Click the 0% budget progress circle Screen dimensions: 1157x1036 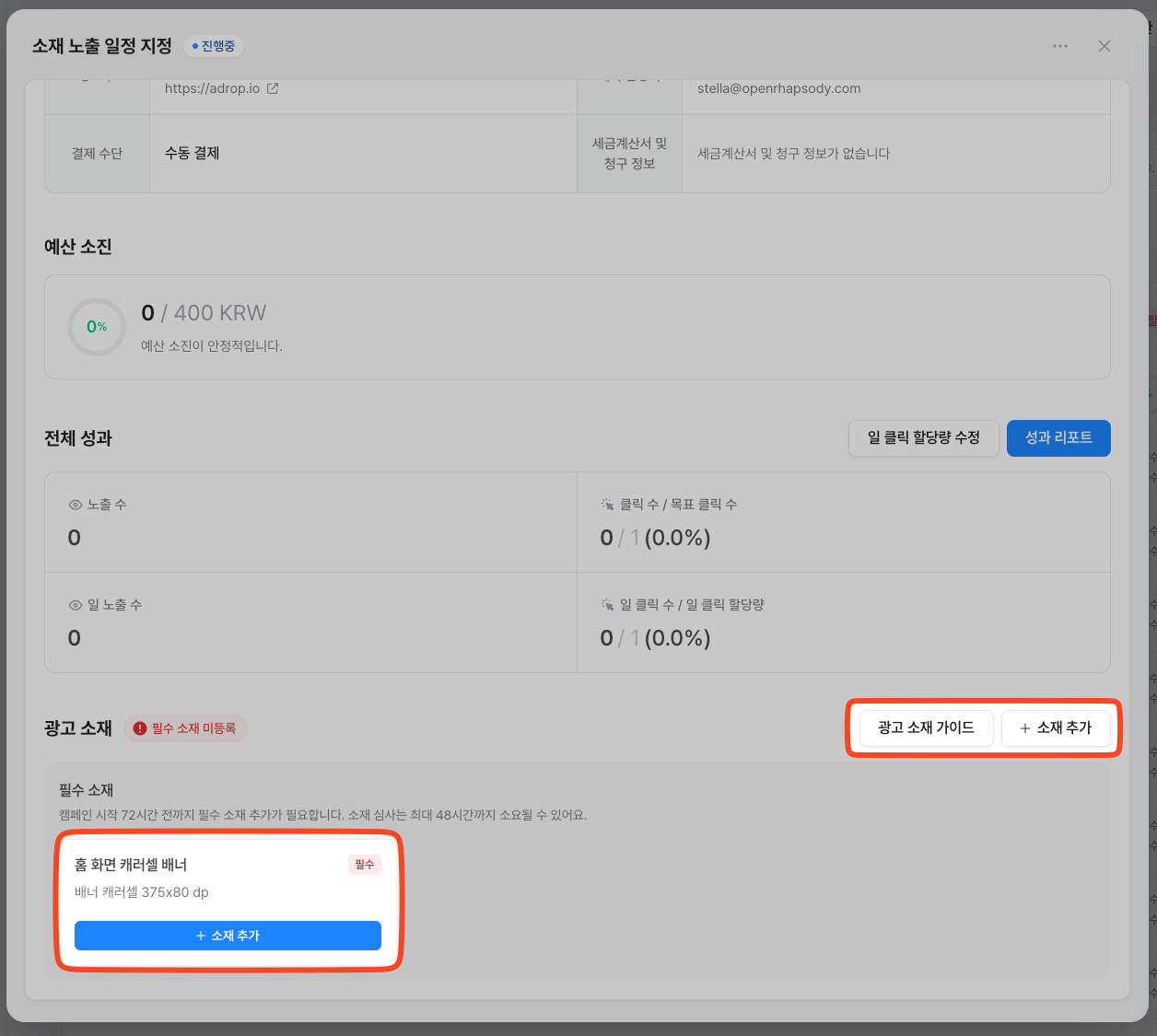pyautogui.click(x=96, y=327)
